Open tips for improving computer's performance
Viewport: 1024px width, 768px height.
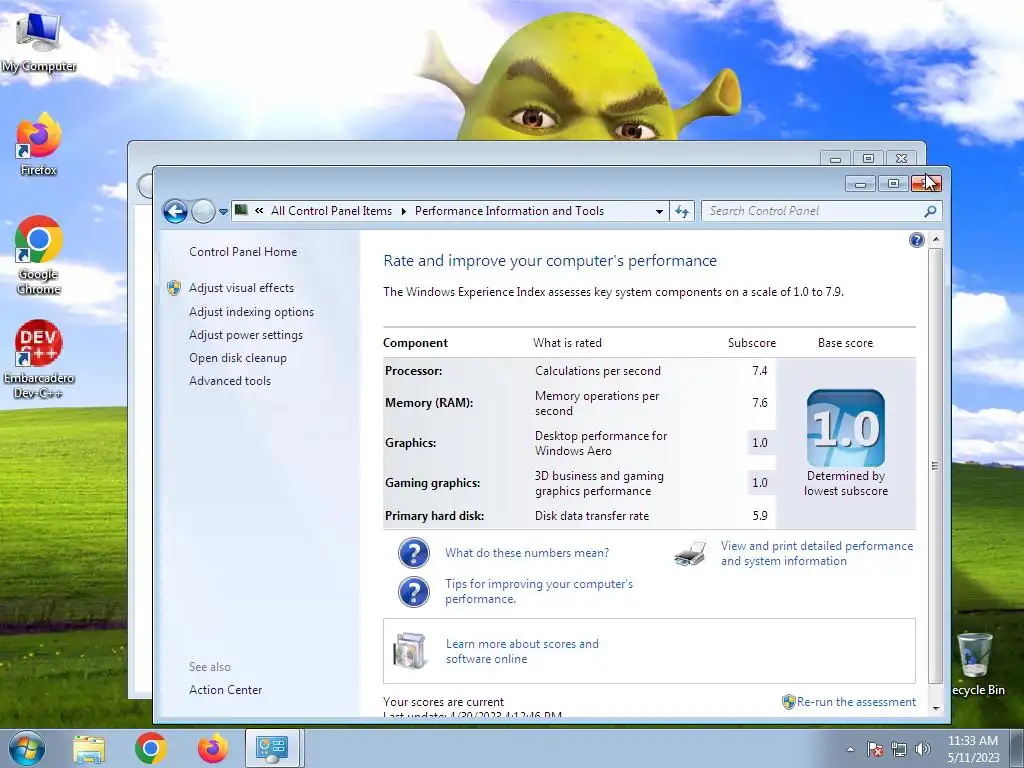point(539,591)
